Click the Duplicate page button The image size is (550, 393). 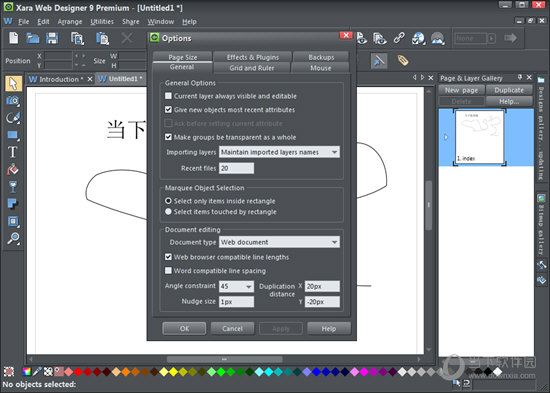point(509,90)
